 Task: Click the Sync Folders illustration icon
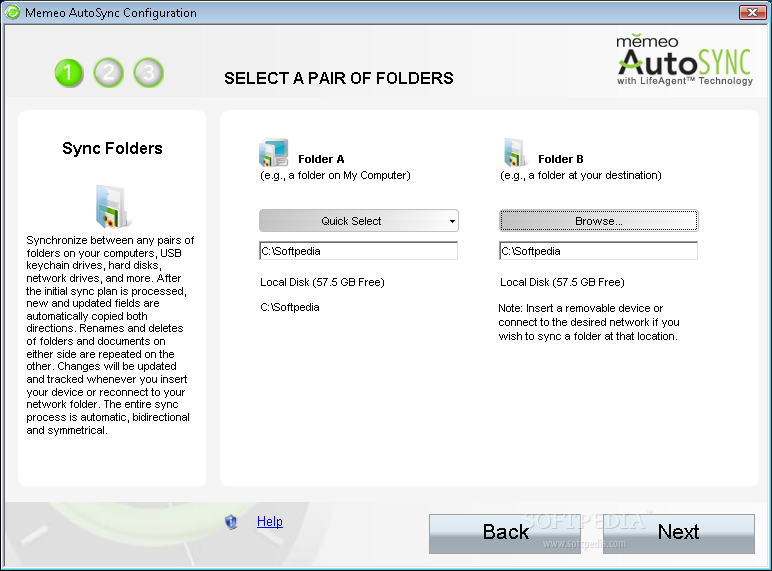pyautogui.click(x=112, y=207)
